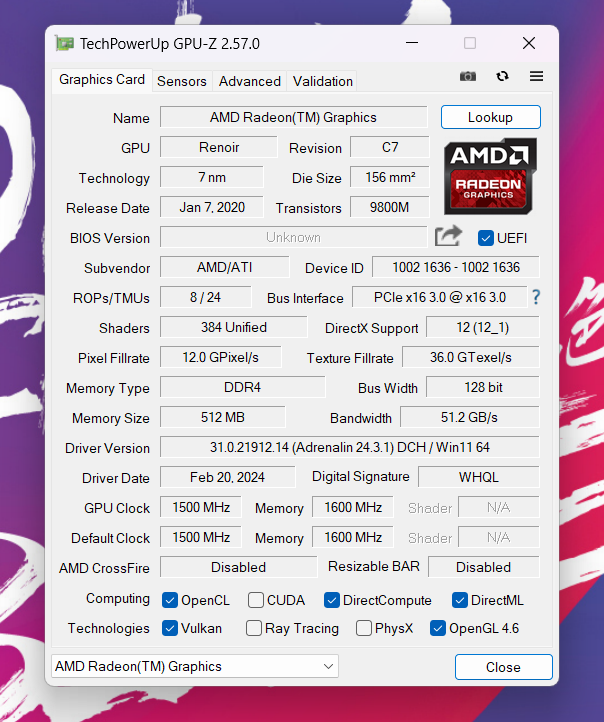Click the Bus Interface question mark icon
The height and width of the screenshot is (722, 604).
(536, 297)
